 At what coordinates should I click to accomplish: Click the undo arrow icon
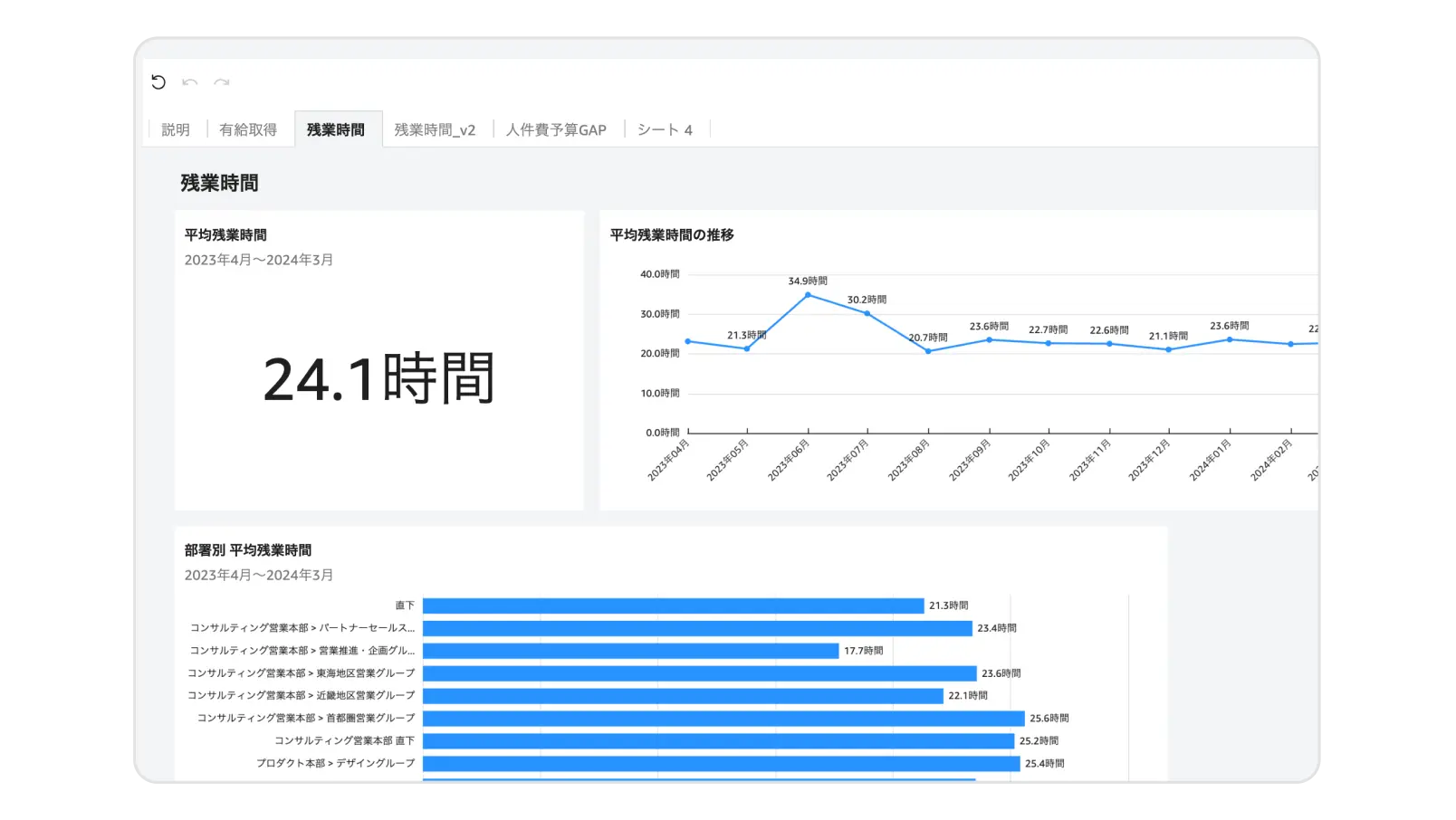(x=189, y=83)
